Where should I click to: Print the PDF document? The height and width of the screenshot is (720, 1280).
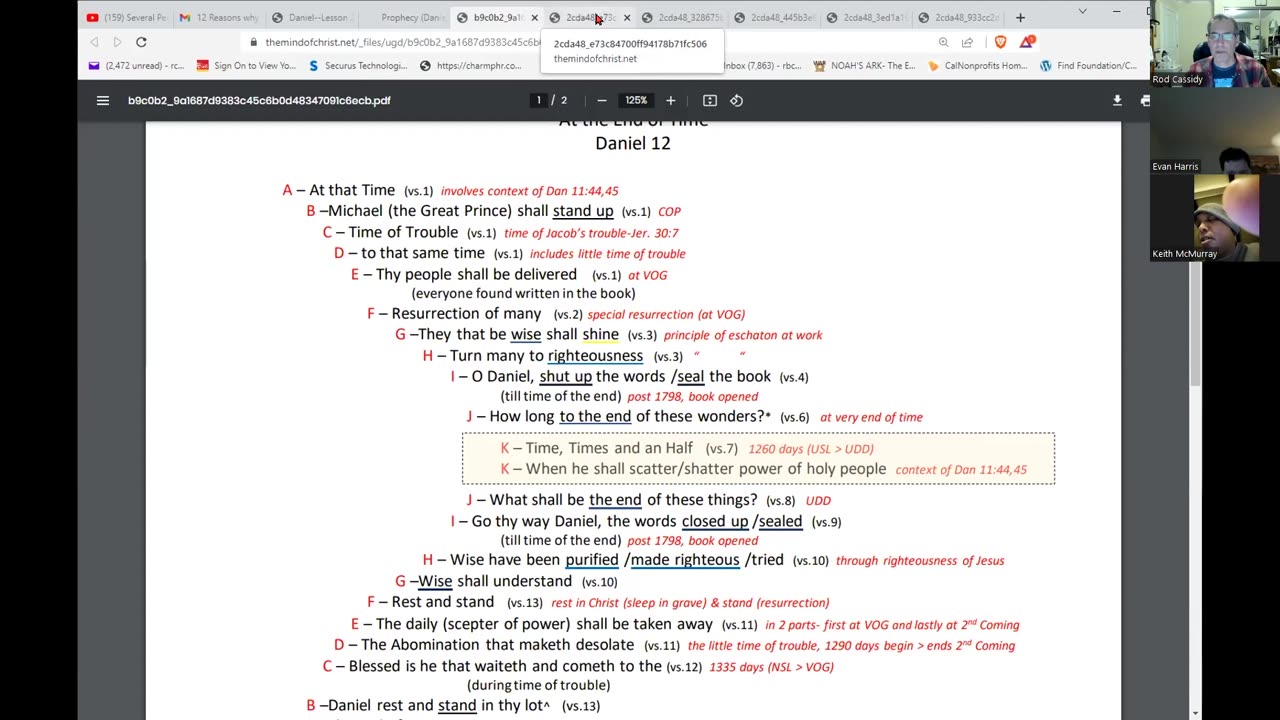coord(1145,100)
